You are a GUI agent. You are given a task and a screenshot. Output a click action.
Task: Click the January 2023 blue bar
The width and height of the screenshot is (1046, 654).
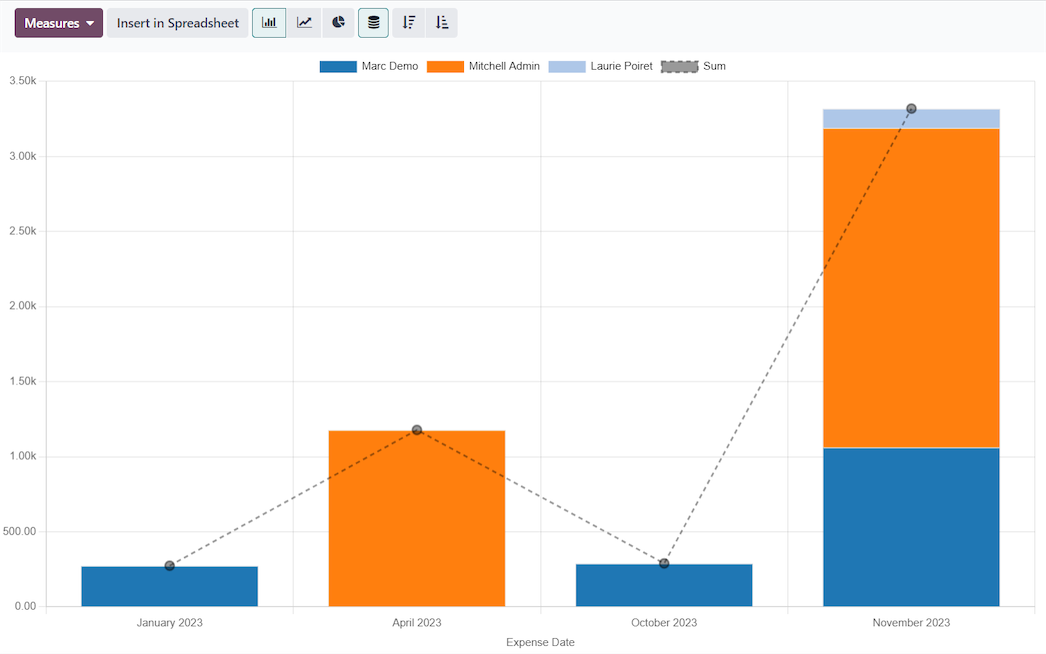[169, 587]
